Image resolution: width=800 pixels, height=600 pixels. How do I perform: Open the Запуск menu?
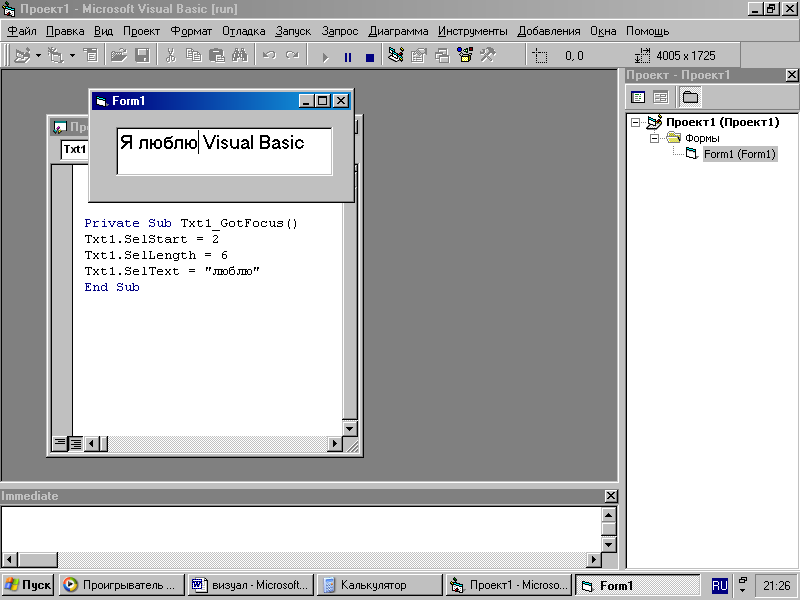(x=293, y=31)
